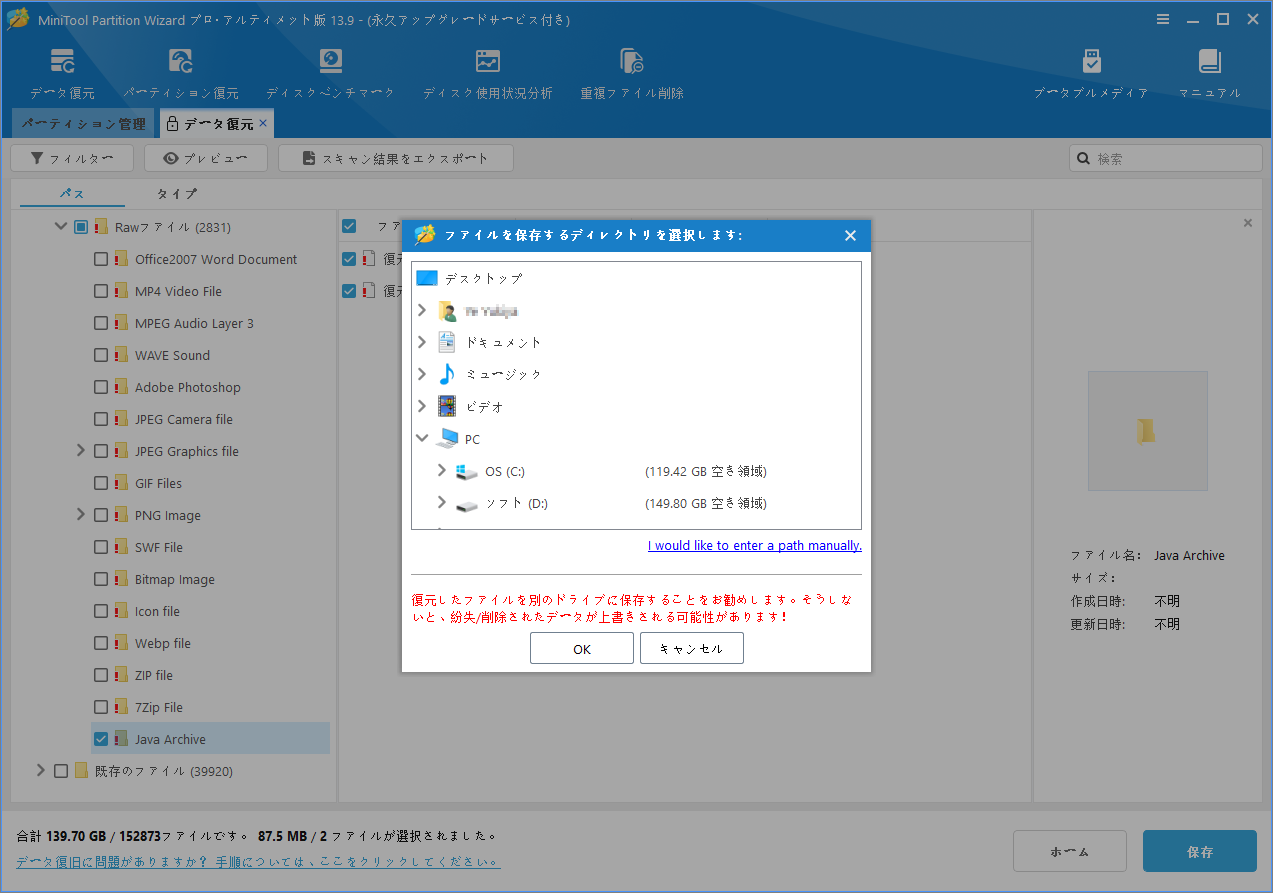Open the 重複ファイル削除 icon
Screen dimensions: 1273x893
coord(632,62)
